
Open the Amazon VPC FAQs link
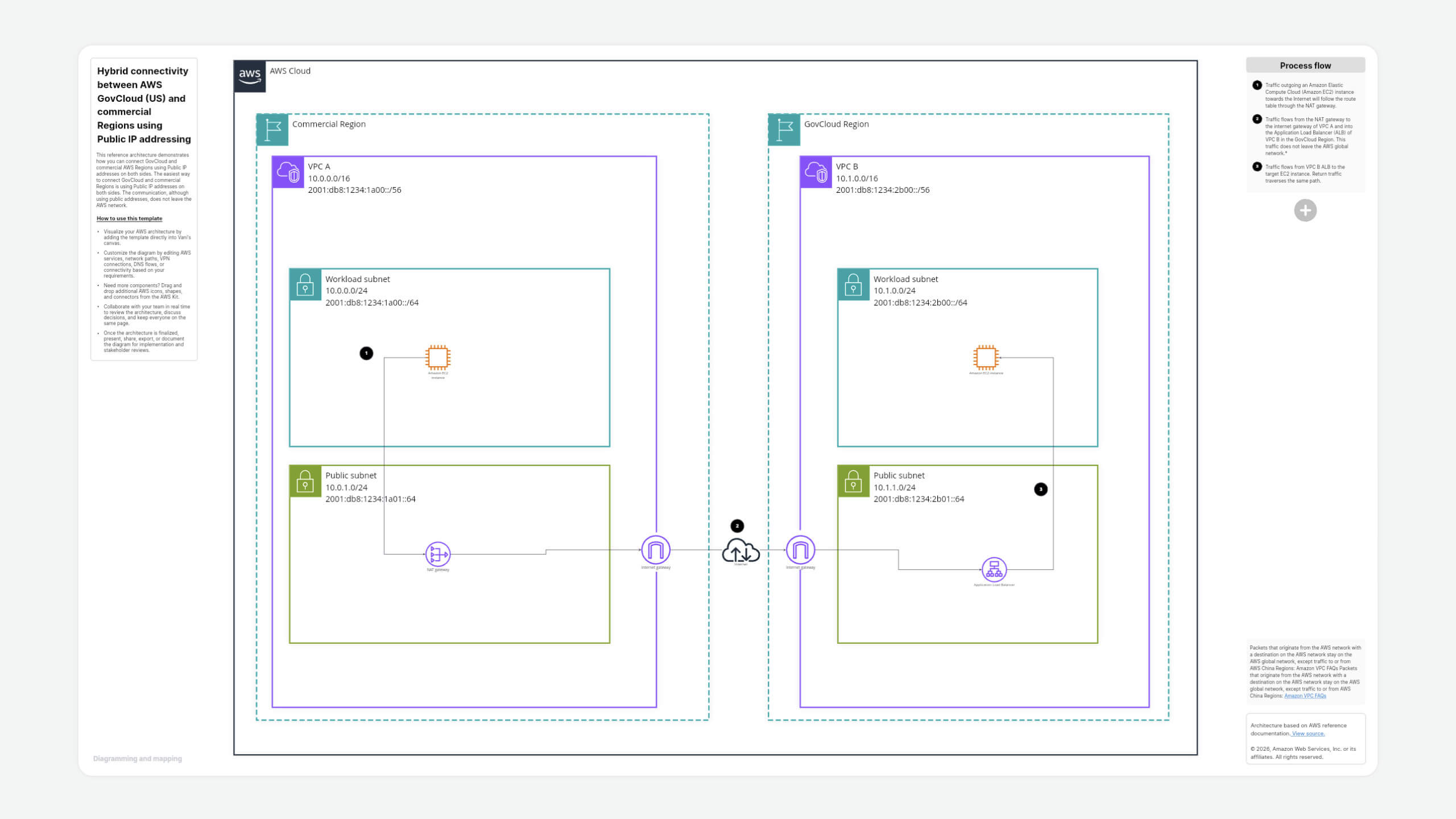click(x=1305, y=696)
